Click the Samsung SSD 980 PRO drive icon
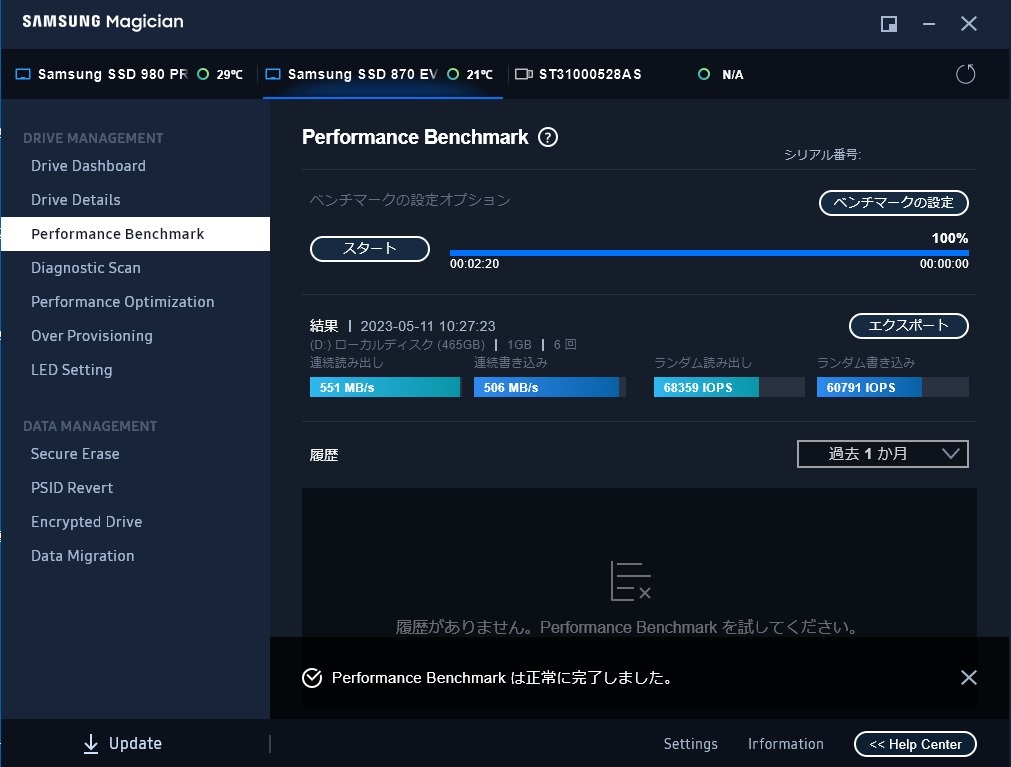This screenshot has width=1011, height=767. [23, 75]
